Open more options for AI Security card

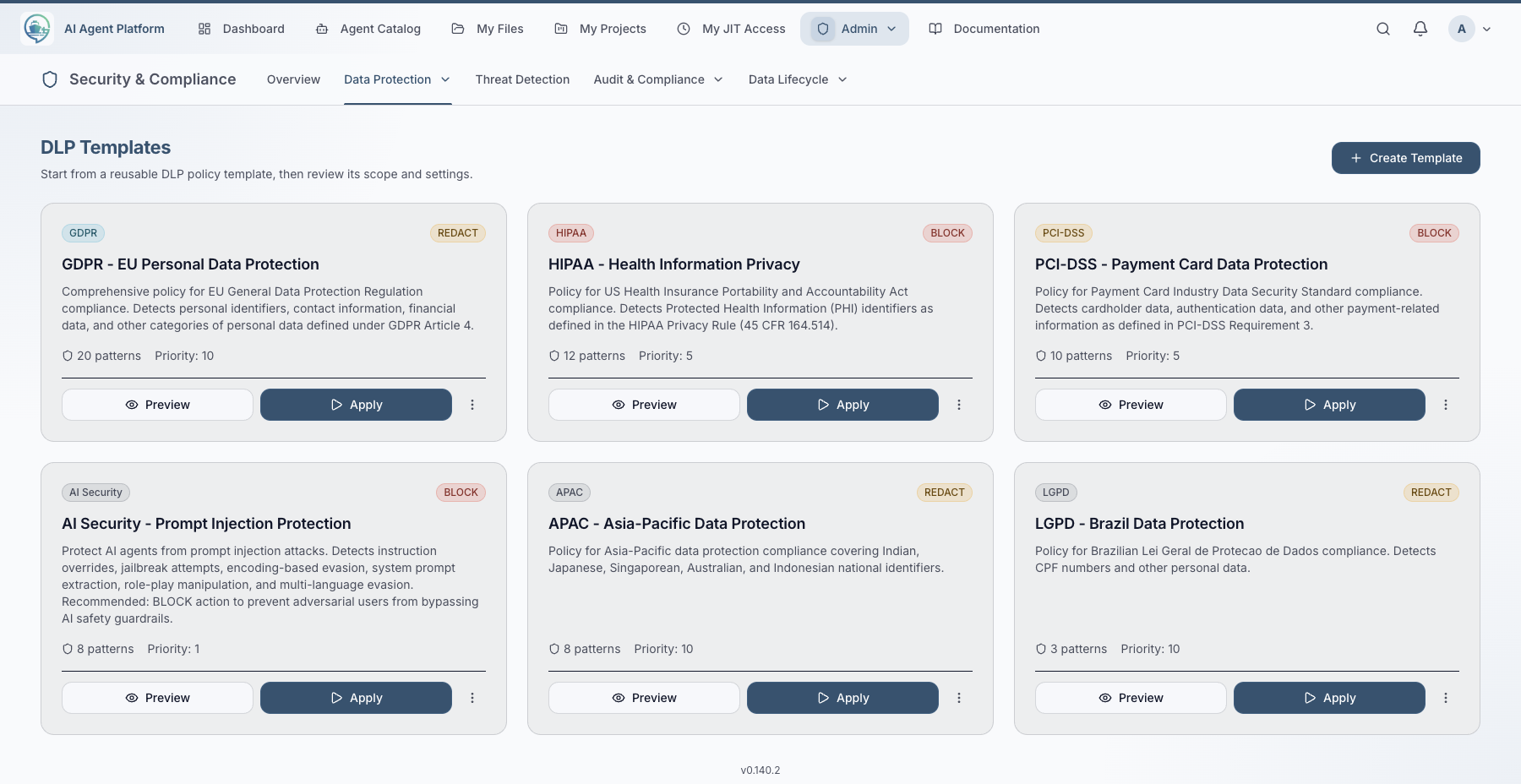click(472, 698)
